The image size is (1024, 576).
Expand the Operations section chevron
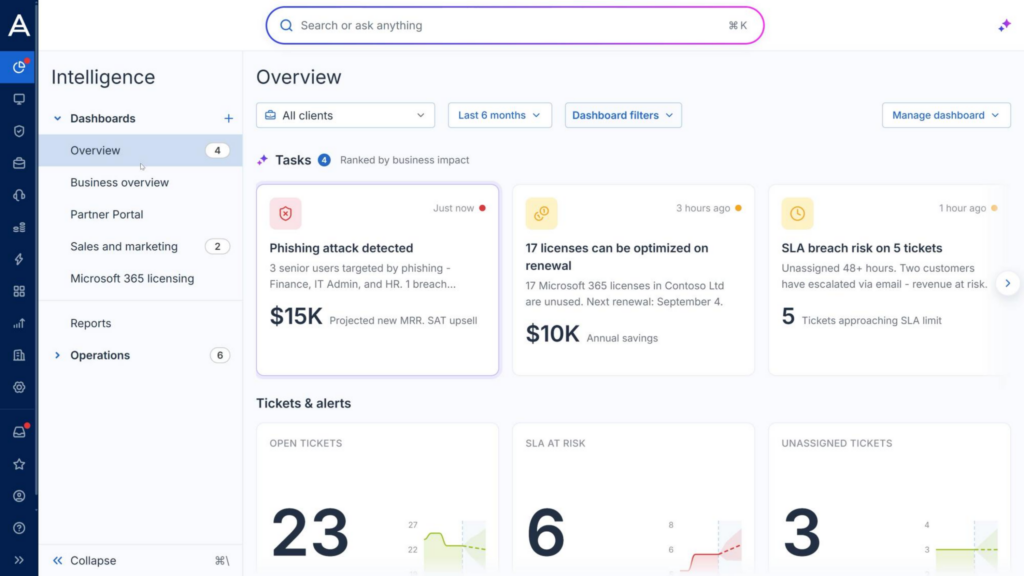[57, 355]
